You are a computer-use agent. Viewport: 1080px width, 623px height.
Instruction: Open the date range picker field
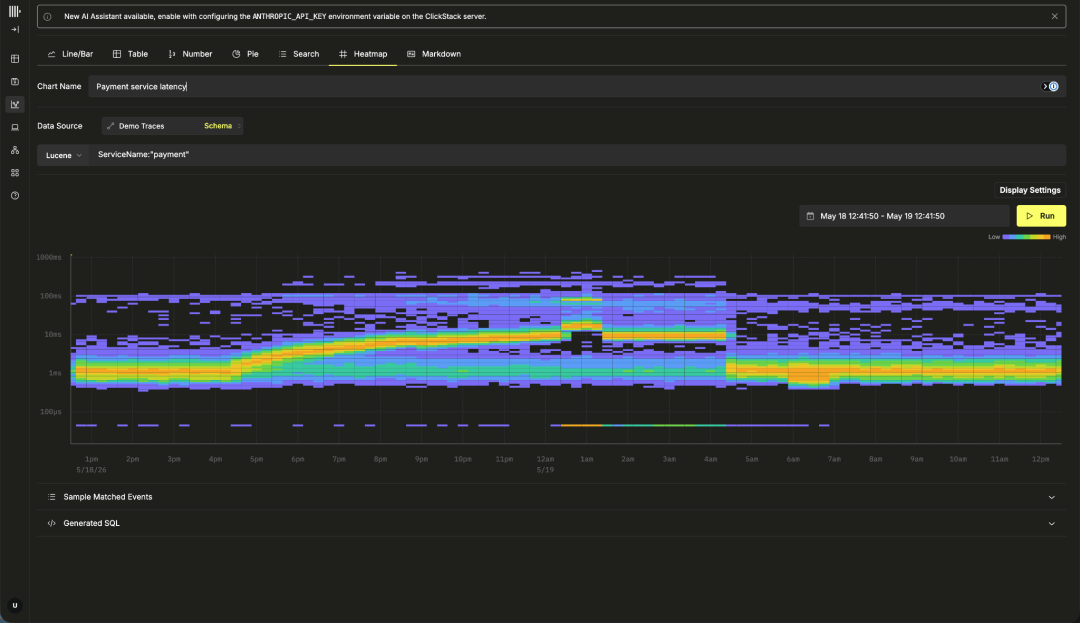point(904,216)
